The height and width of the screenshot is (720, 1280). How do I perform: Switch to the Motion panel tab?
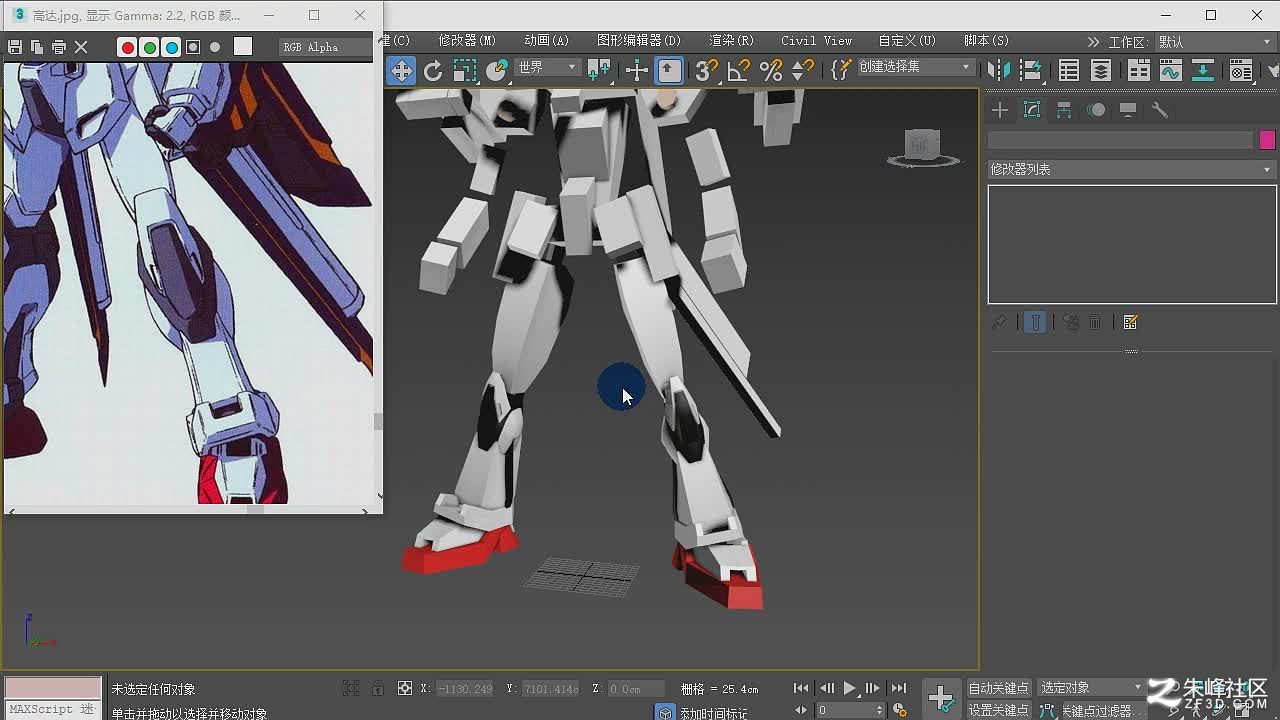(1096, 110)
